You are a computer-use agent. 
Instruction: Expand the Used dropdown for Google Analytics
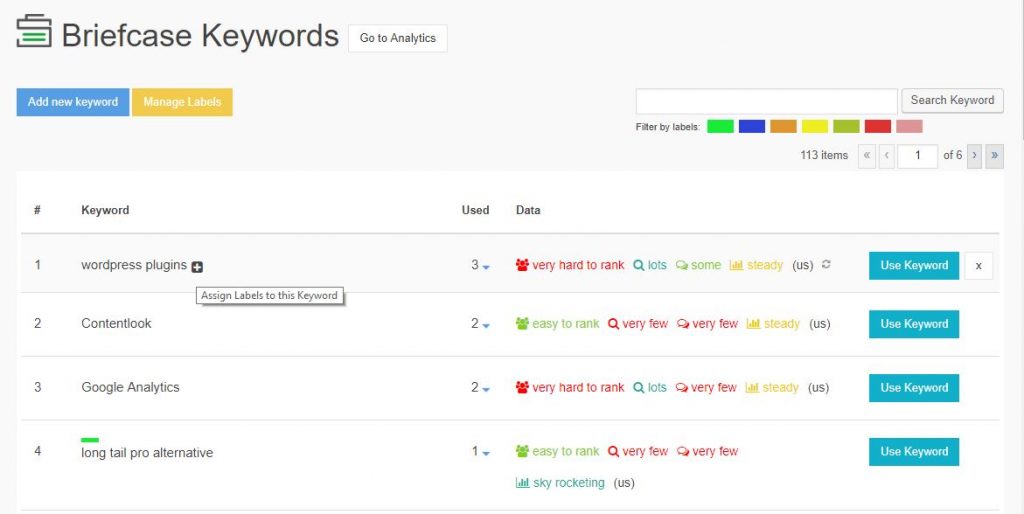click(486, 389)
